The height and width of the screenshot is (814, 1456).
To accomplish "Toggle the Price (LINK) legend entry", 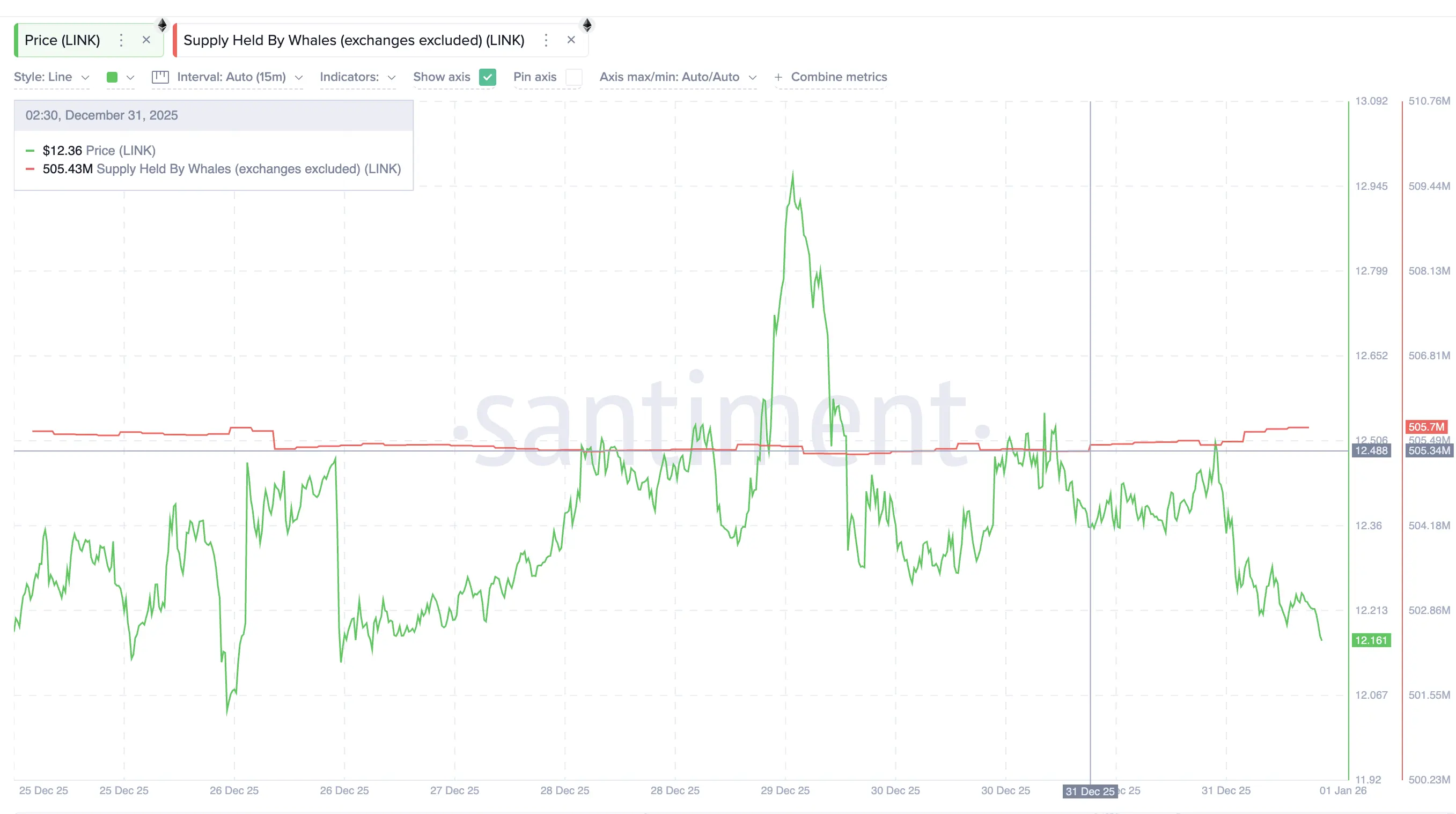I will coord(99,150).
